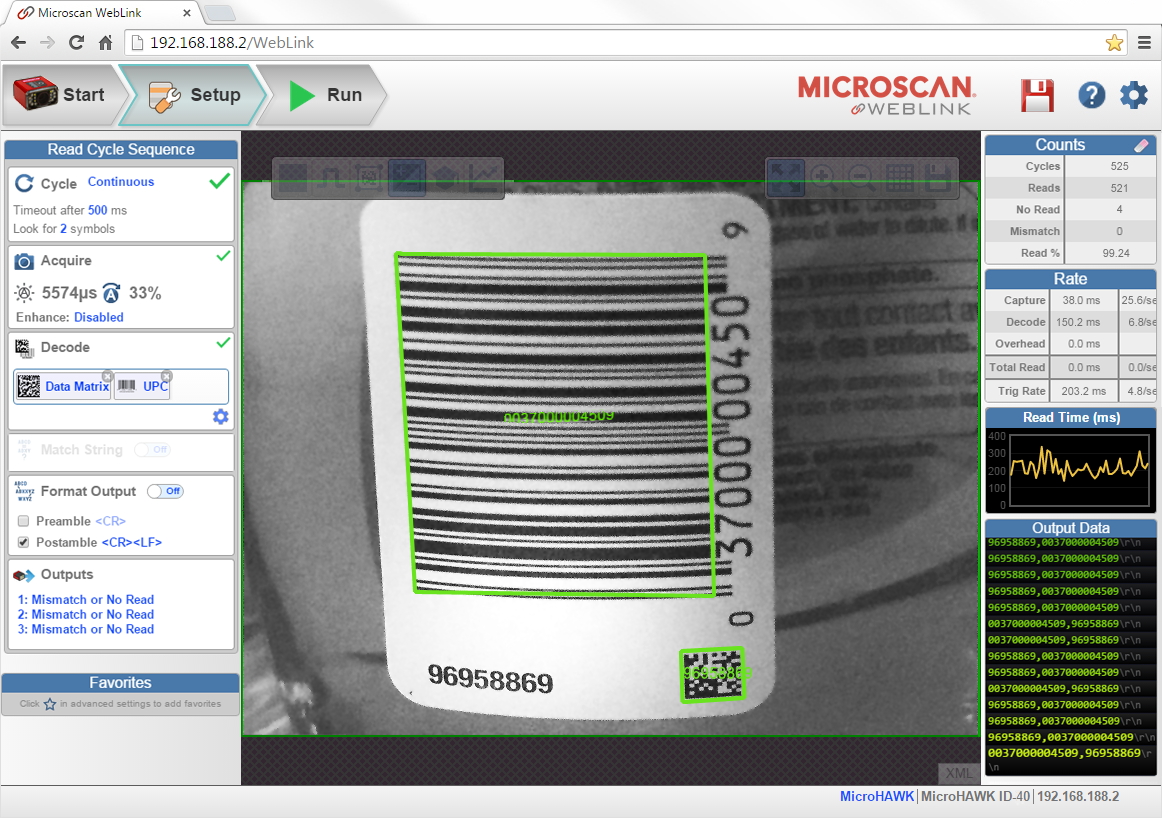
Task: Toggle the grid overlay icon on image
Action: [900, 179]
